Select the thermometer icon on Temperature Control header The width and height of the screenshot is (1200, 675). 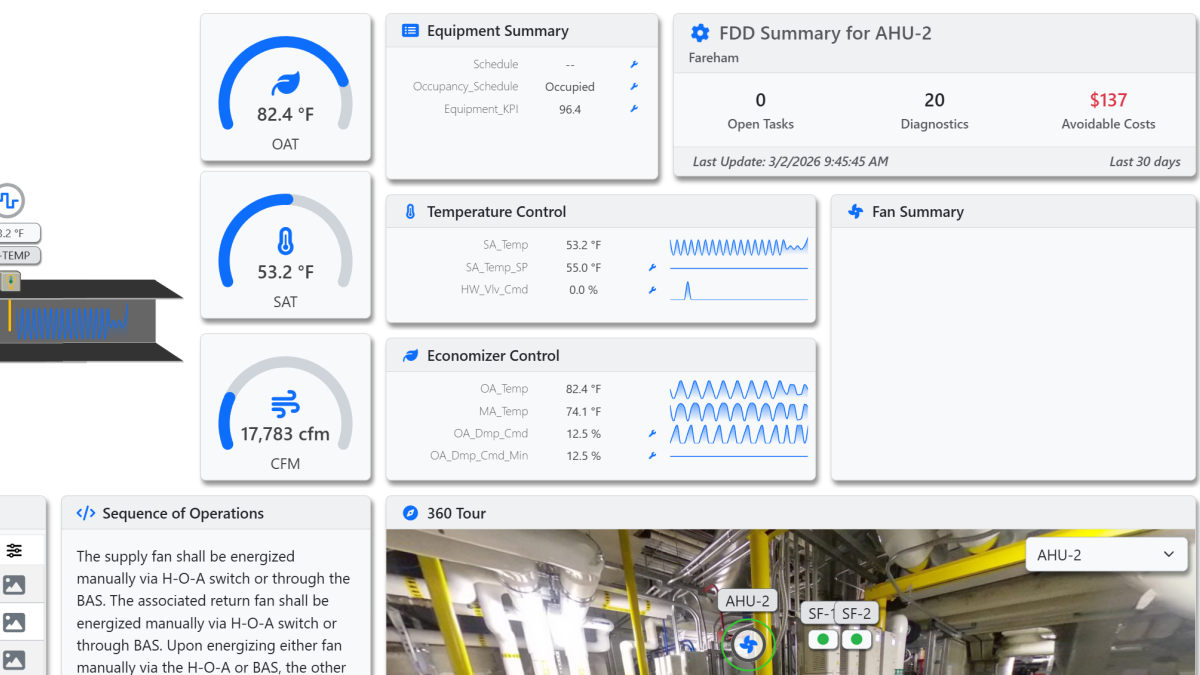tap(410, 211)
